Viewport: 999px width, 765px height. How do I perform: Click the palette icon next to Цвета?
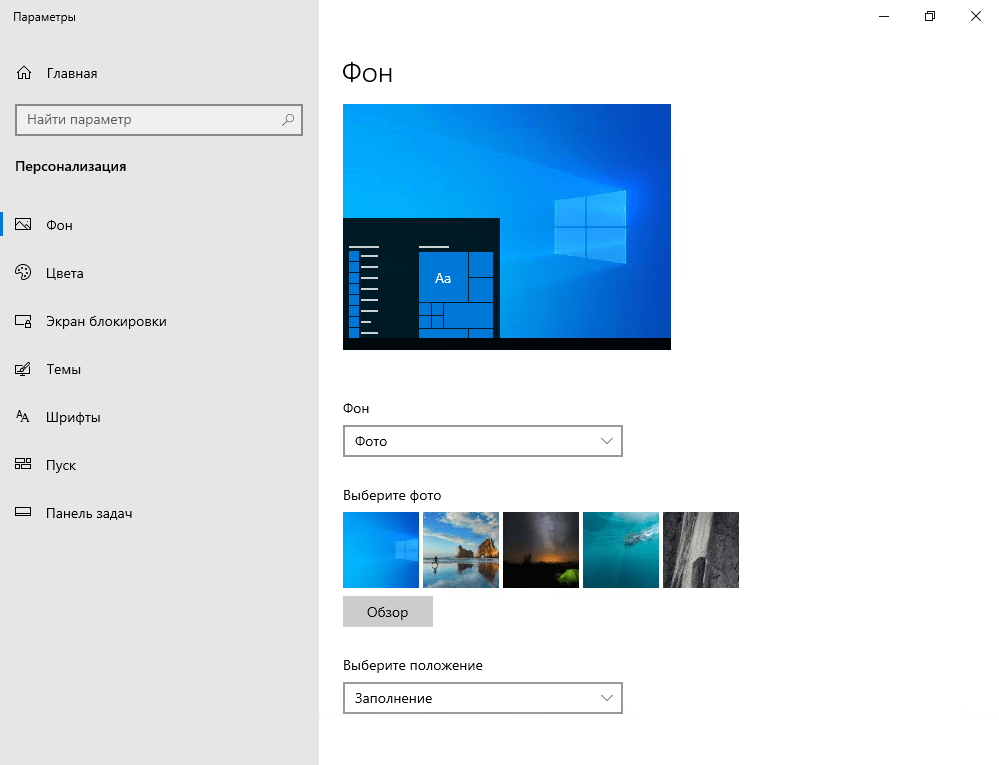pos(23,273)
